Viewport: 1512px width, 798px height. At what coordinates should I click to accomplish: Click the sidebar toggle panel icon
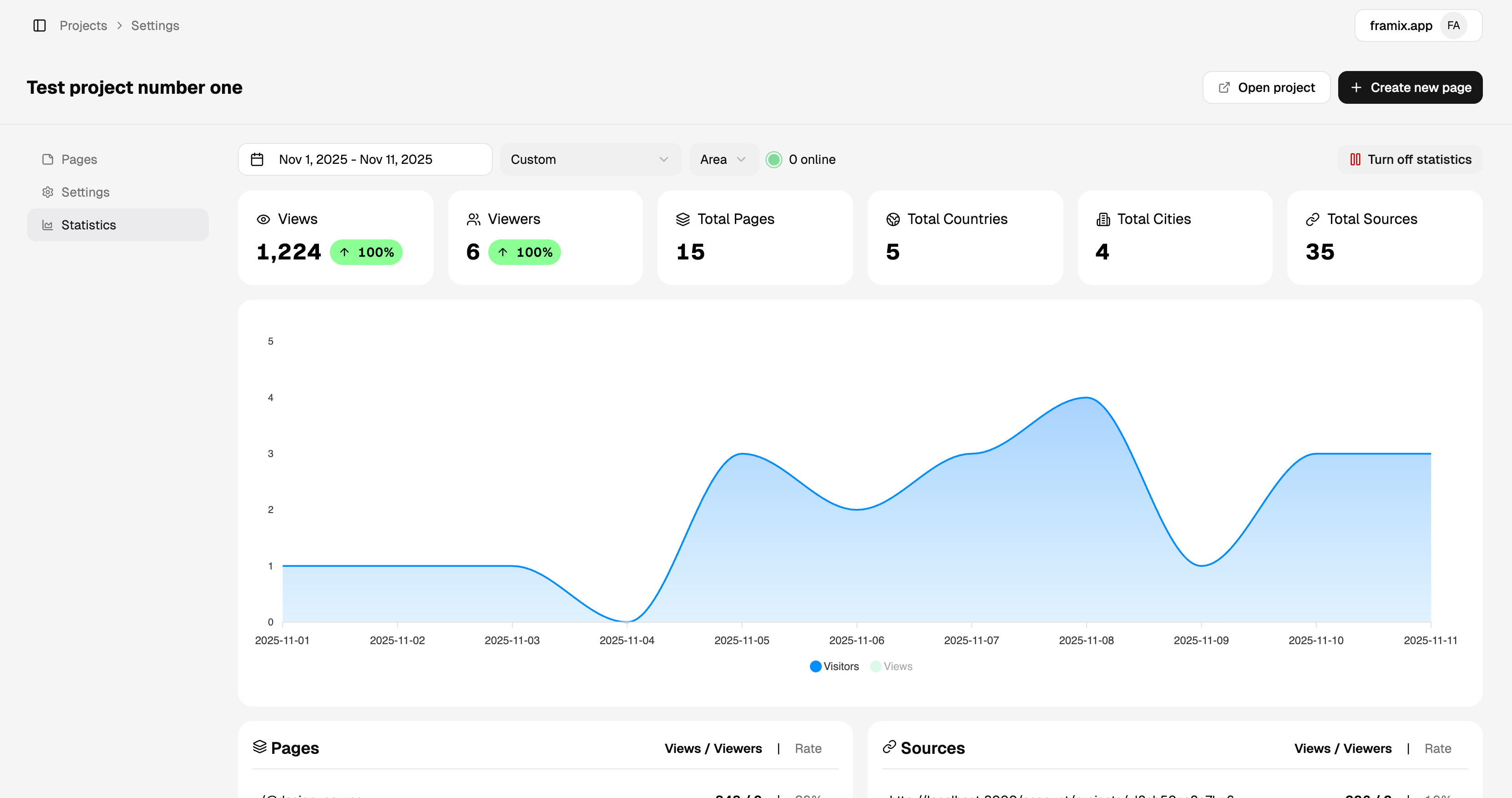pyautogui.click(x=39, y=25)
